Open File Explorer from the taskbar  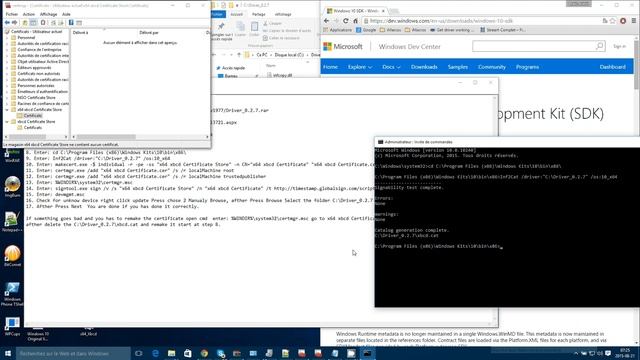(x=171, y=353)
